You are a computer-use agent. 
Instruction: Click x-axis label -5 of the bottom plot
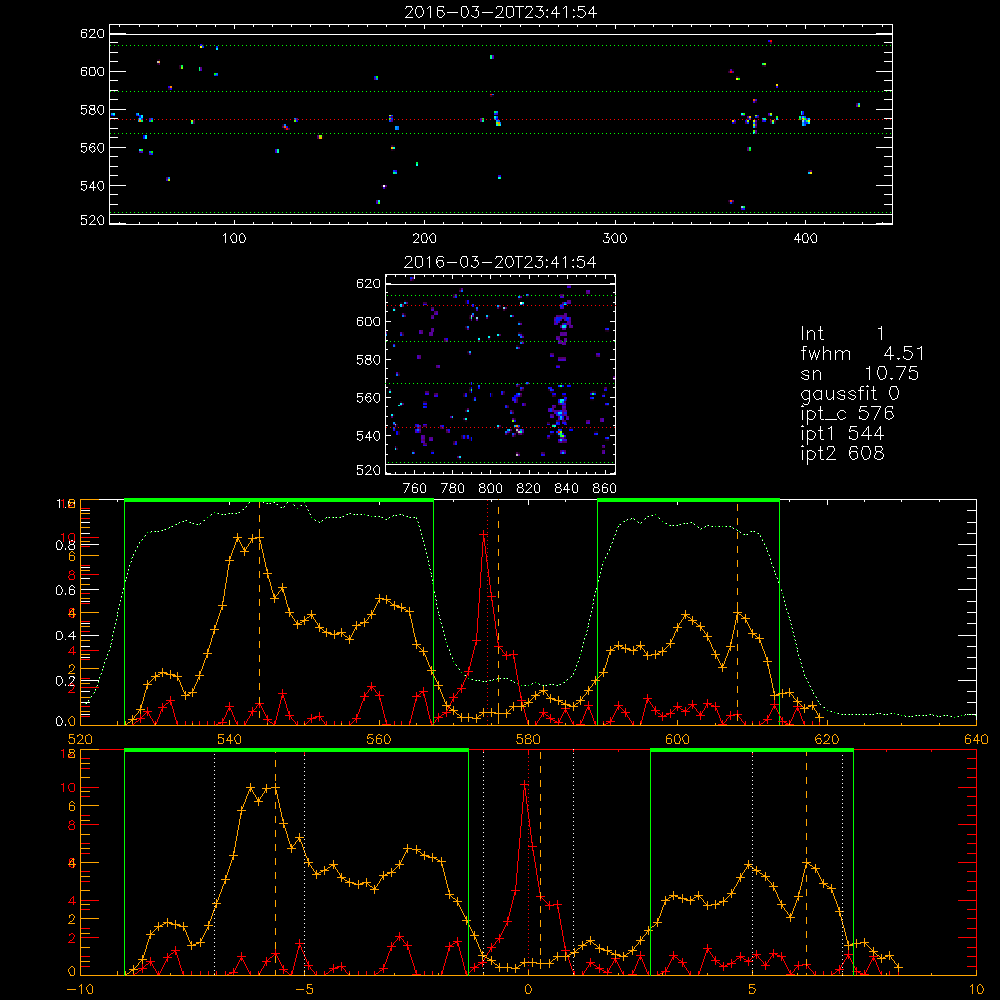coord(304,990)
